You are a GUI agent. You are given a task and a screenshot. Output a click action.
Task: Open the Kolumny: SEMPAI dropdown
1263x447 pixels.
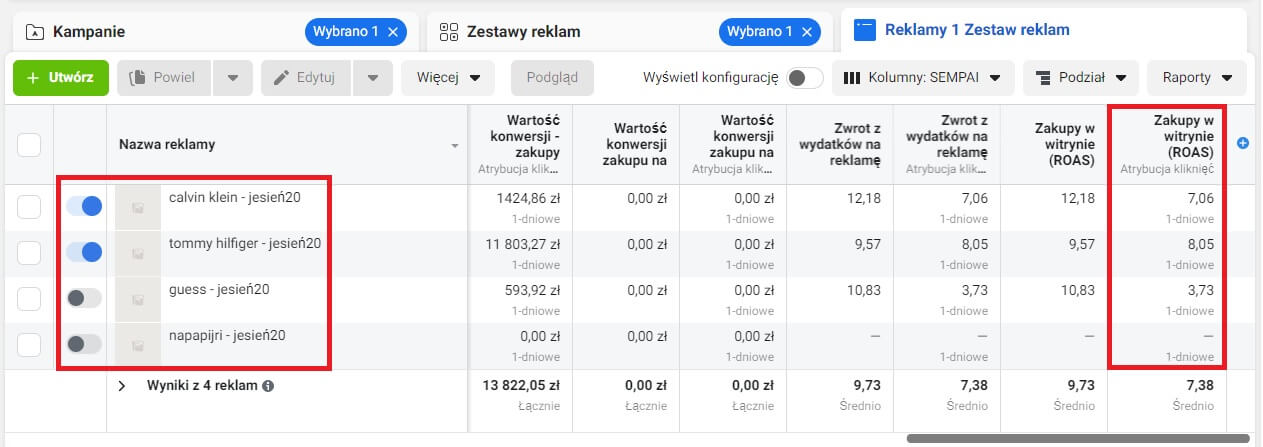pyautogui.click(x=923, y=77)
